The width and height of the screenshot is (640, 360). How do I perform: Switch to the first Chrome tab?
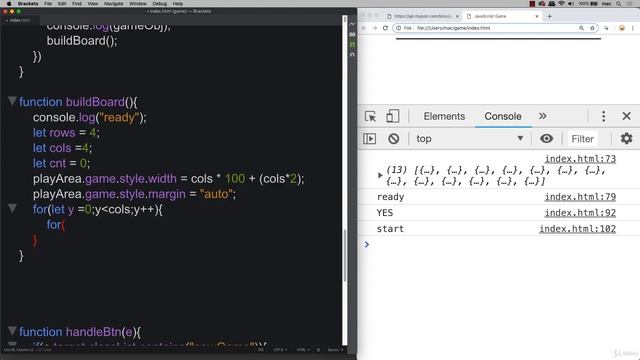click(422, 16)
